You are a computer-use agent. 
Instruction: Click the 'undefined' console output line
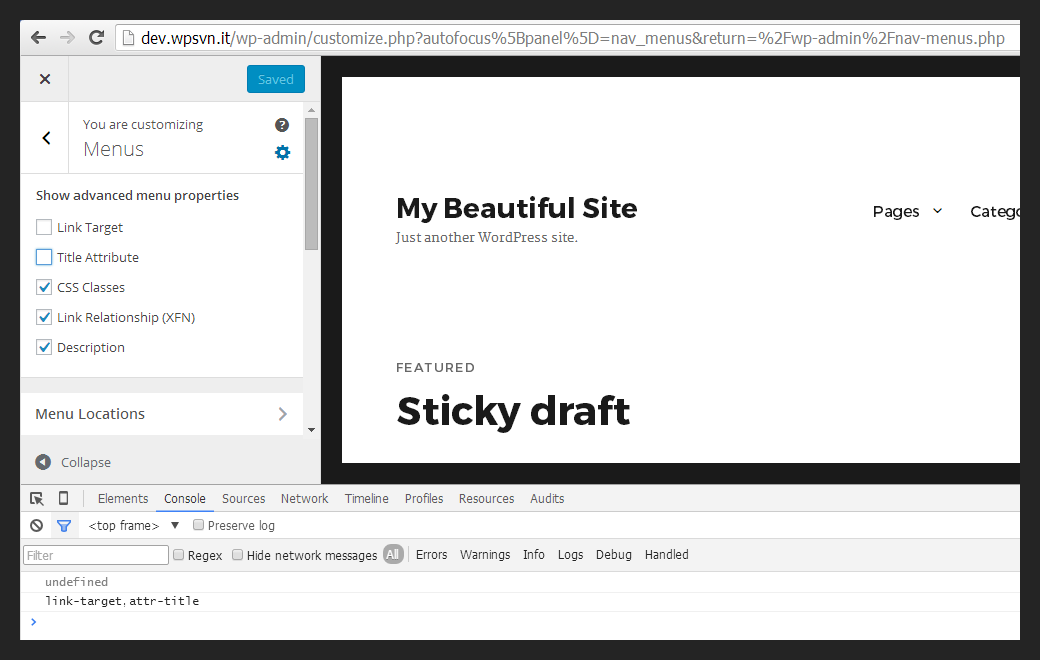pyautogui.click(x=76, y=582)
